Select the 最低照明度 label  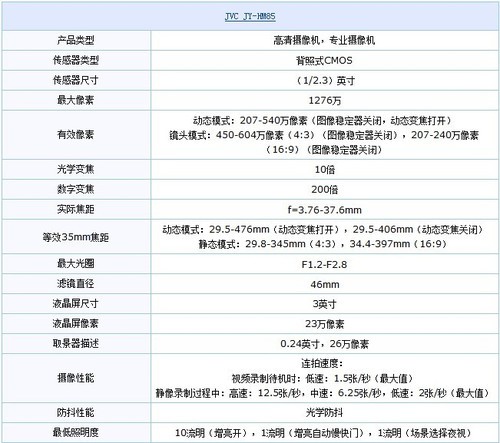click(x=76, y=432)
